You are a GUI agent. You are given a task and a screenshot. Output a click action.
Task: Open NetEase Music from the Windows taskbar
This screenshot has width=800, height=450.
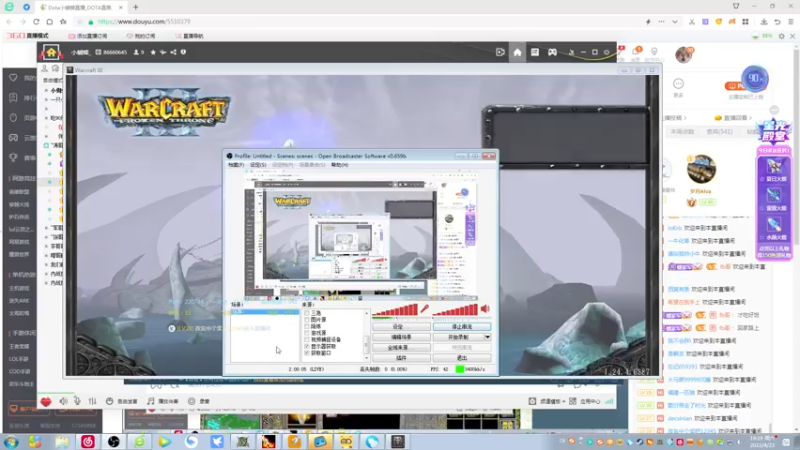coord(88,441)
